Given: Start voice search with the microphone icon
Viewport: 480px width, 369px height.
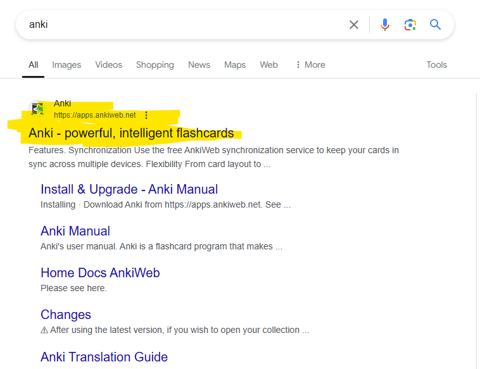Looking at the screenshot, I should [x=385, y=25].
